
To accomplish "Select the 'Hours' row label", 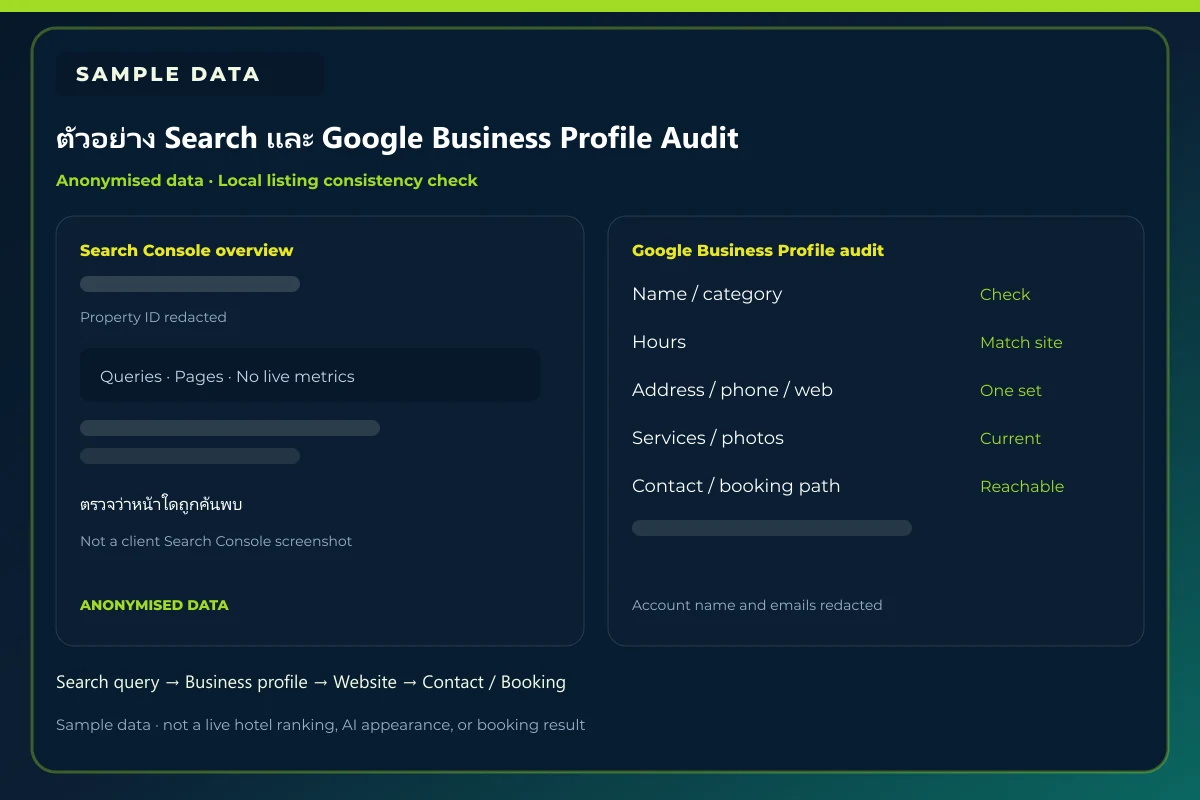I will click(x=659, y=342).
